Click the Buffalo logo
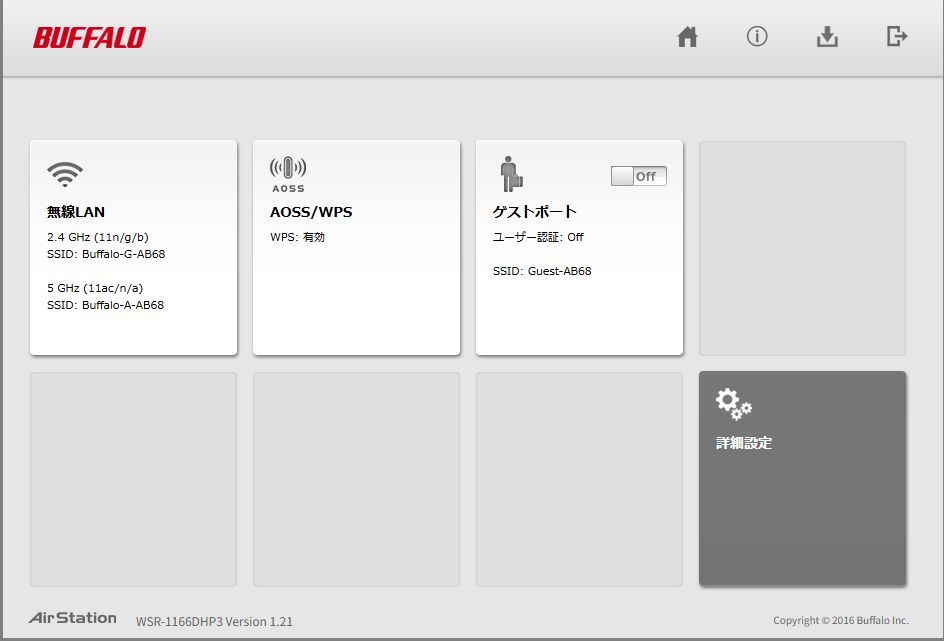Viewport: 944px width, 641px height. (x=89, y=37)
